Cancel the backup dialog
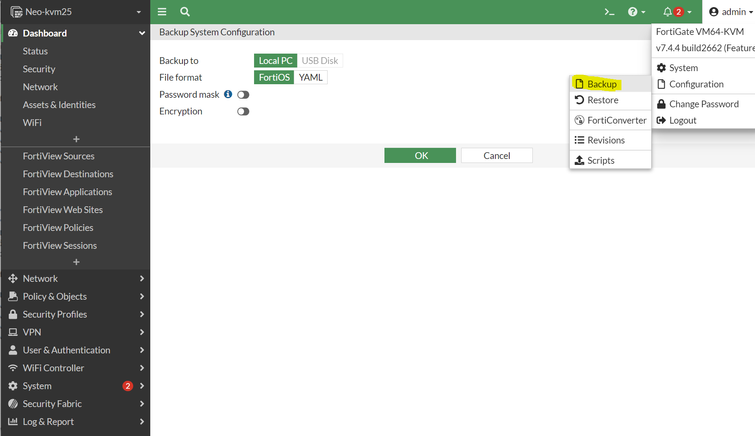The image size is (755, 436). tap(497, 156)
